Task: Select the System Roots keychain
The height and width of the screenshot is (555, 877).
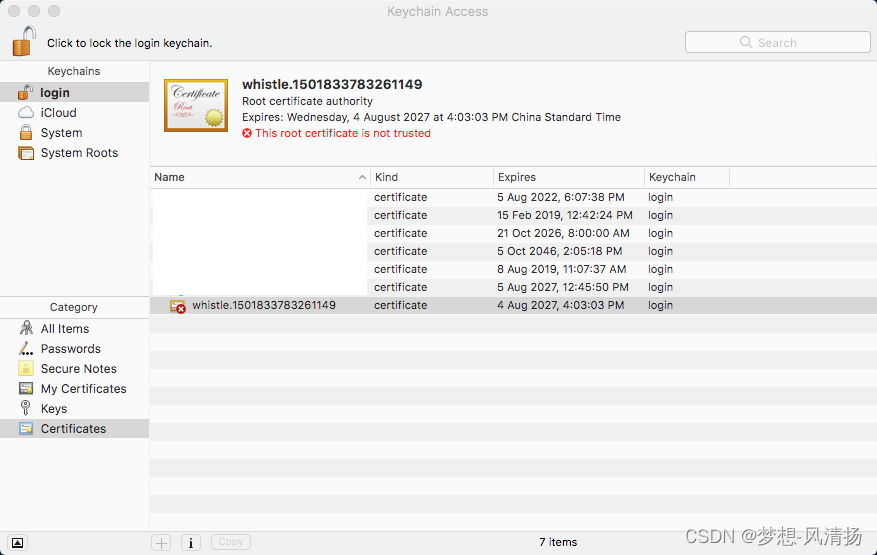Action: coord(74,153)
